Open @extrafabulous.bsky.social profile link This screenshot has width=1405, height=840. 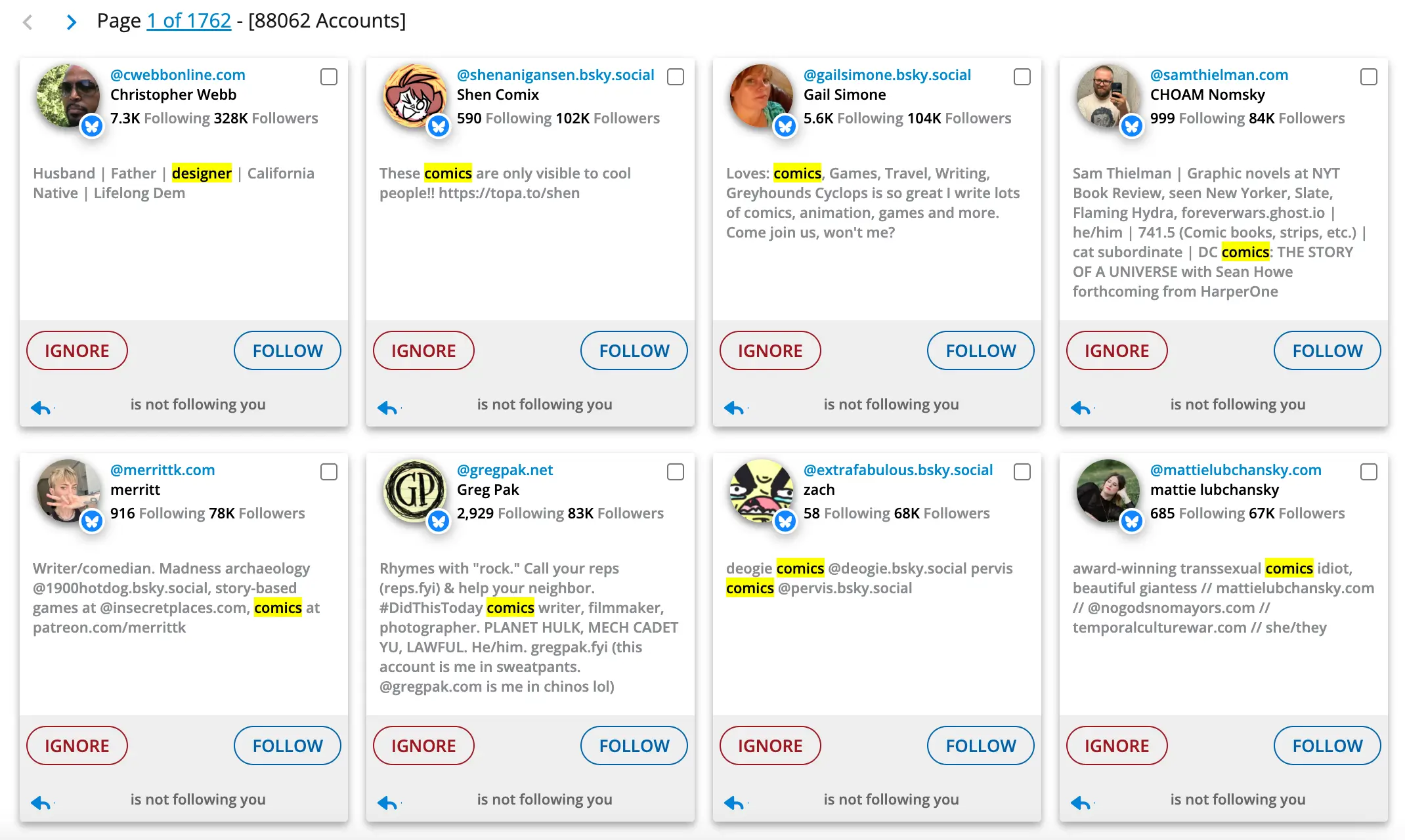897,470
